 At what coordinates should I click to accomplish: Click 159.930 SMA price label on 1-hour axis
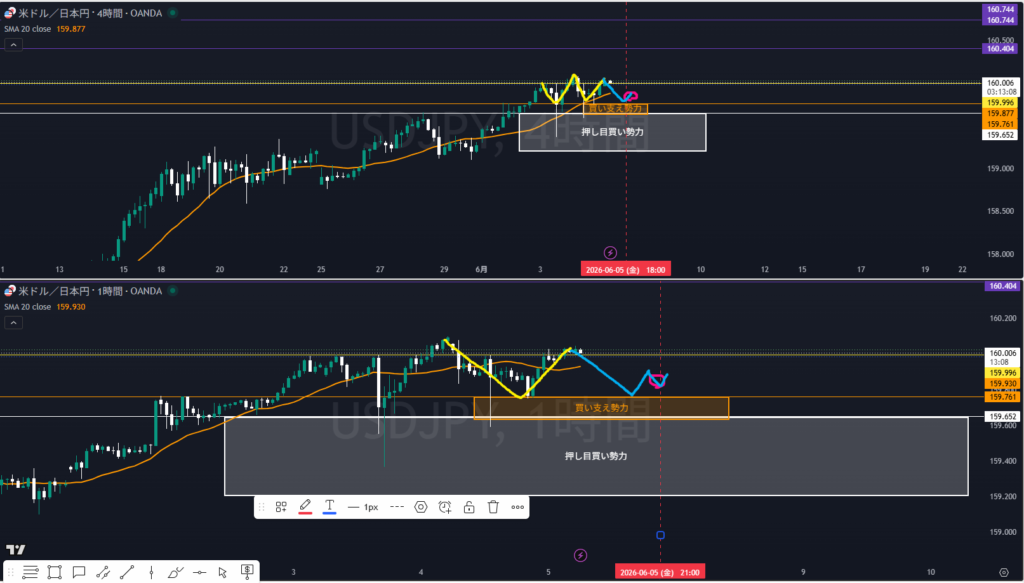point(1000,384)
